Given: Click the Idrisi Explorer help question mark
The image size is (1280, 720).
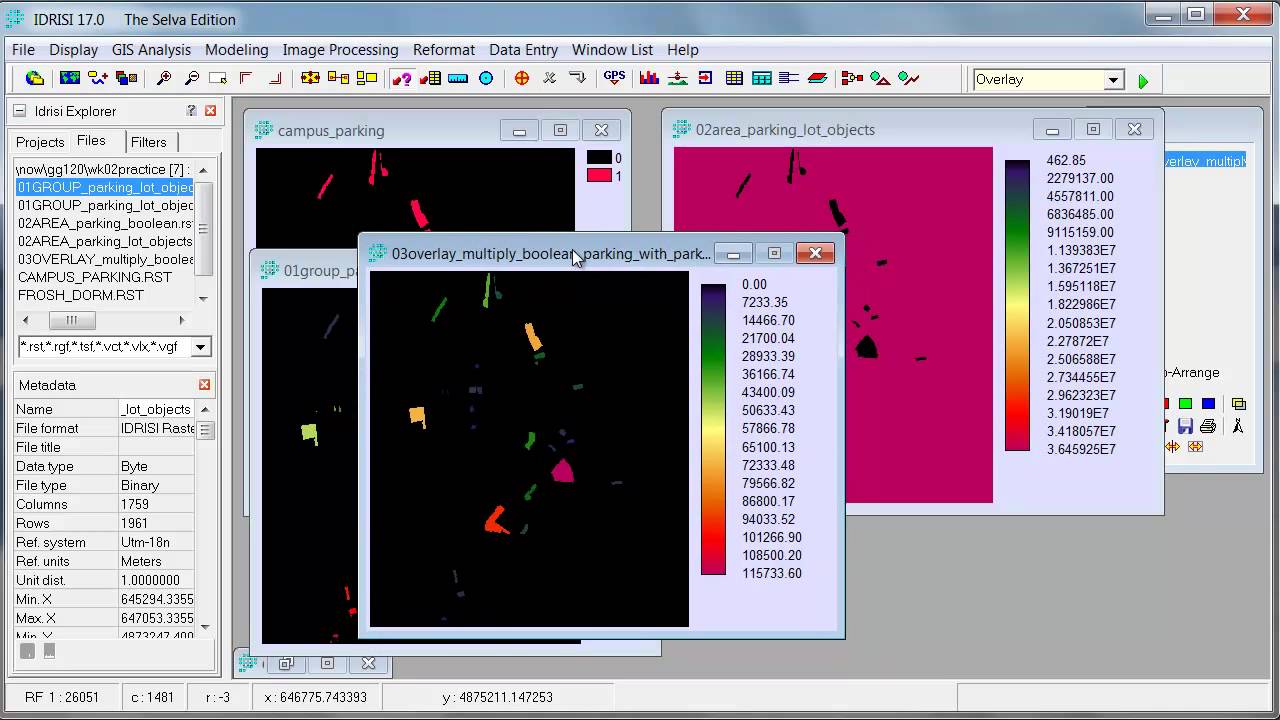Looking at the screenshot, I should pyautogui.click(x=191, y=111).
